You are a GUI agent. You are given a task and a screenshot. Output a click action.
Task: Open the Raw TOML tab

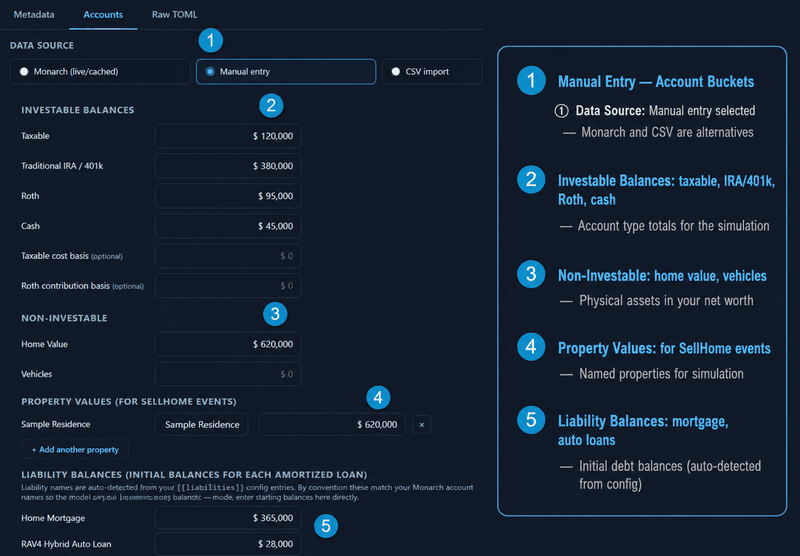[174, 14]
